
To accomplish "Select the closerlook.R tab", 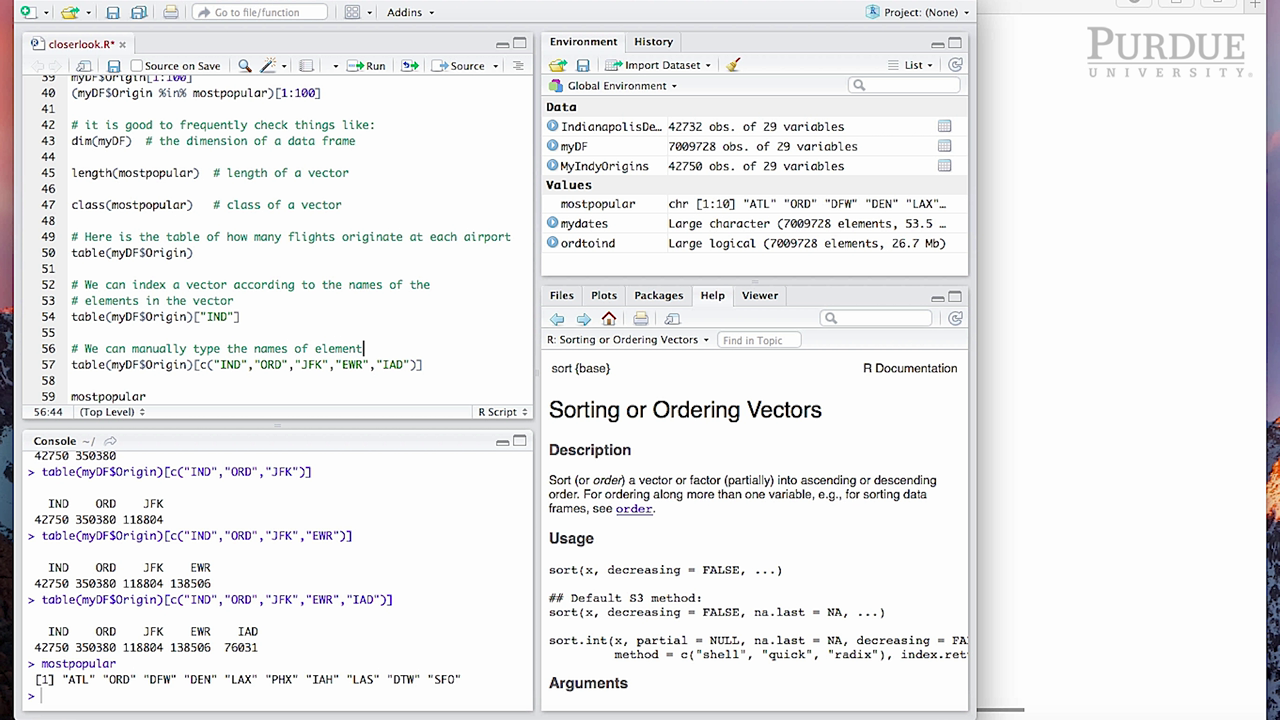I will 80,44.
